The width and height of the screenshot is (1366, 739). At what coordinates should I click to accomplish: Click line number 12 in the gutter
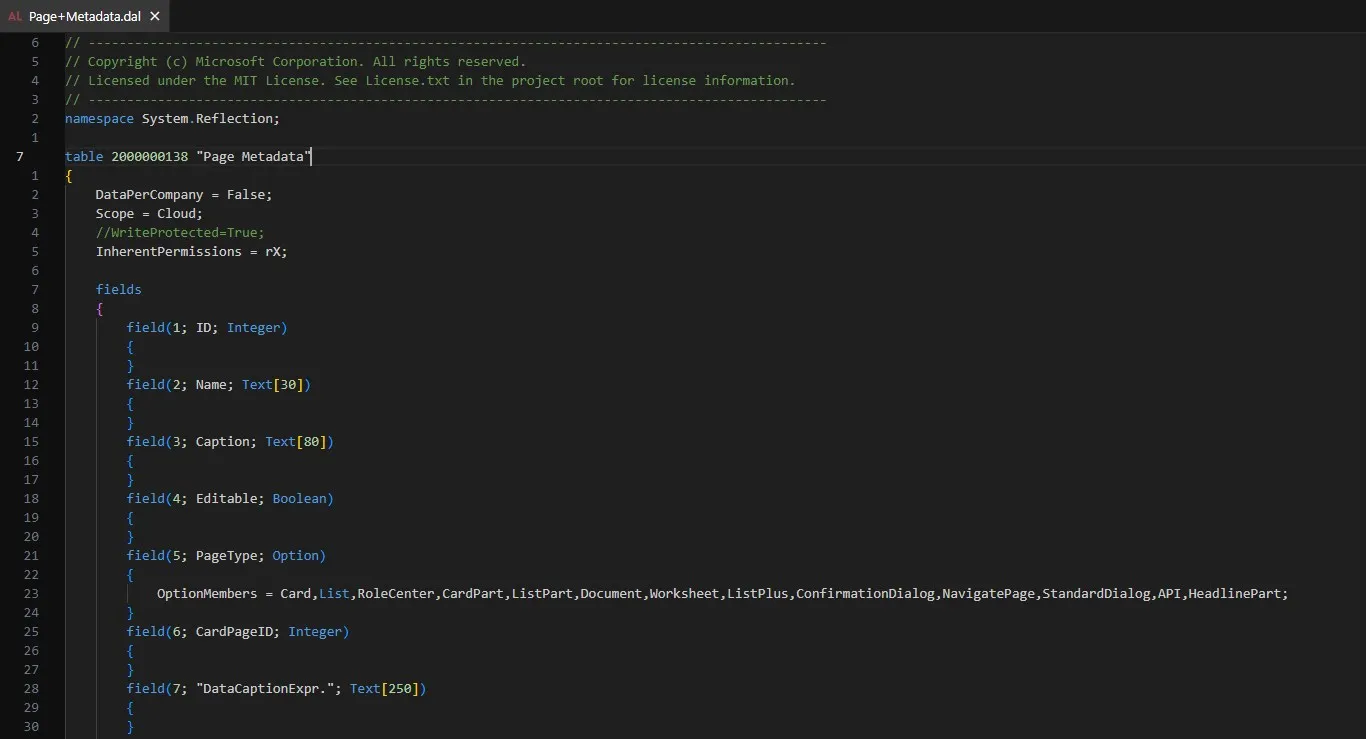tap(30, 384)
